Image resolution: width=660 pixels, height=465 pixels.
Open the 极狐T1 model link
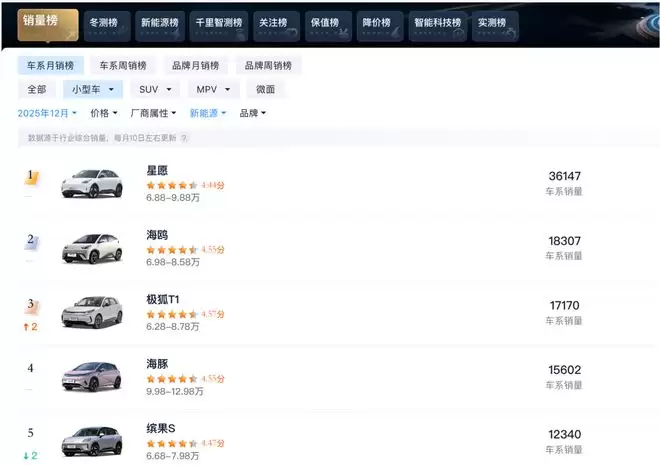click(x=163, y=299)
